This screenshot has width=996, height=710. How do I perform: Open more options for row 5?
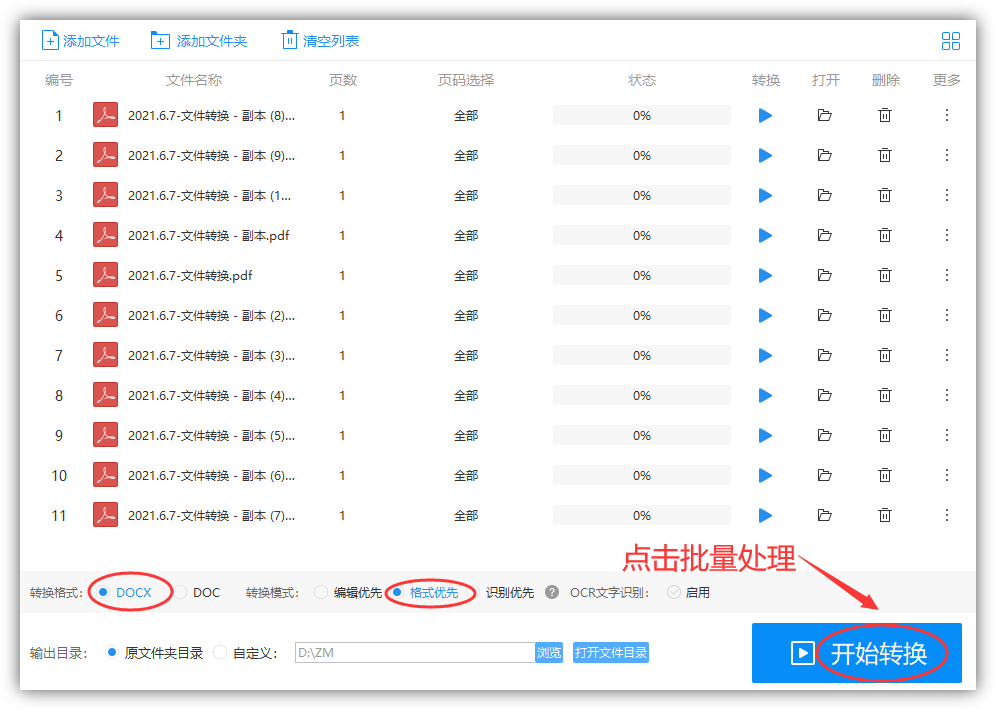coord(946,276)
